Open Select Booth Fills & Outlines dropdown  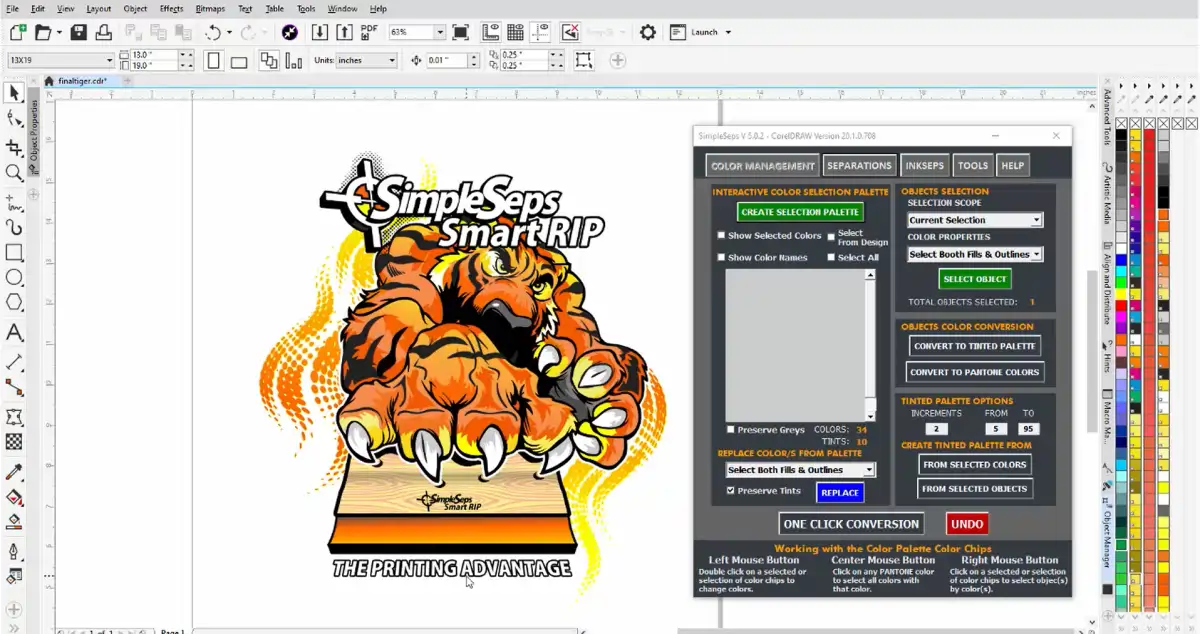[975, 254]
